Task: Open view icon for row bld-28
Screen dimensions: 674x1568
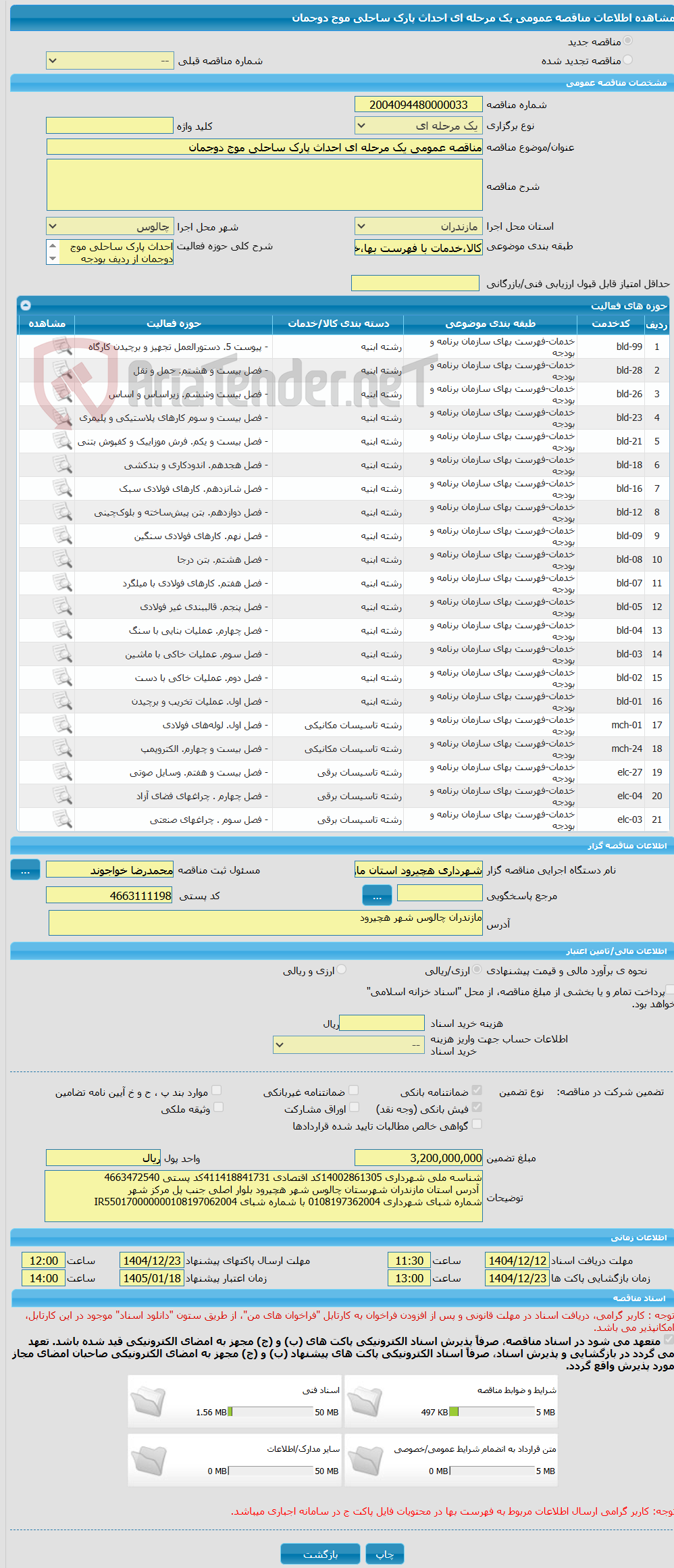Action: click(x=62, y=370)
